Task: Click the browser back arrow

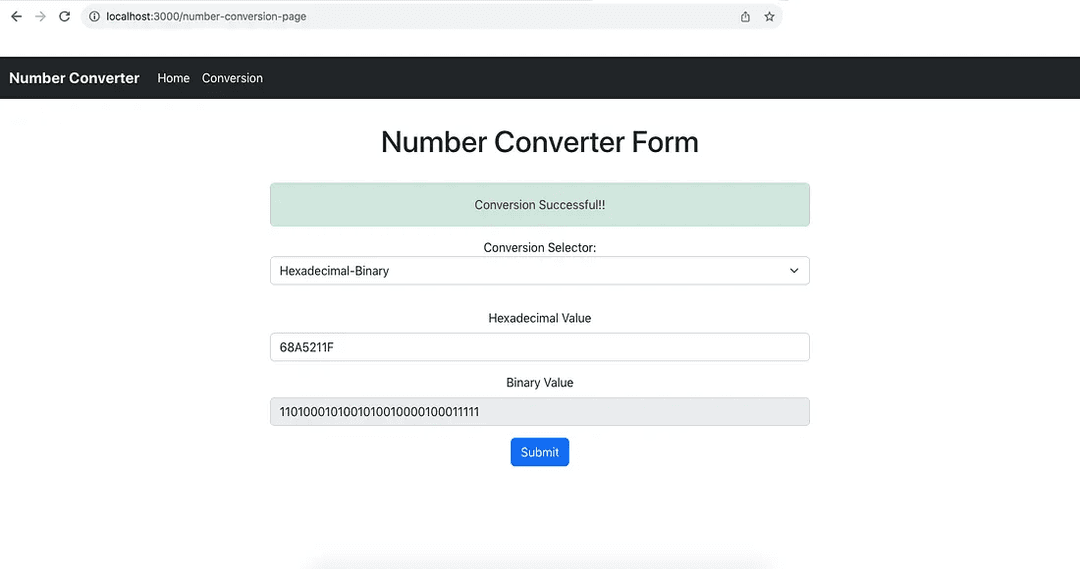Action: pyautogui.click(x=16, y=17)
